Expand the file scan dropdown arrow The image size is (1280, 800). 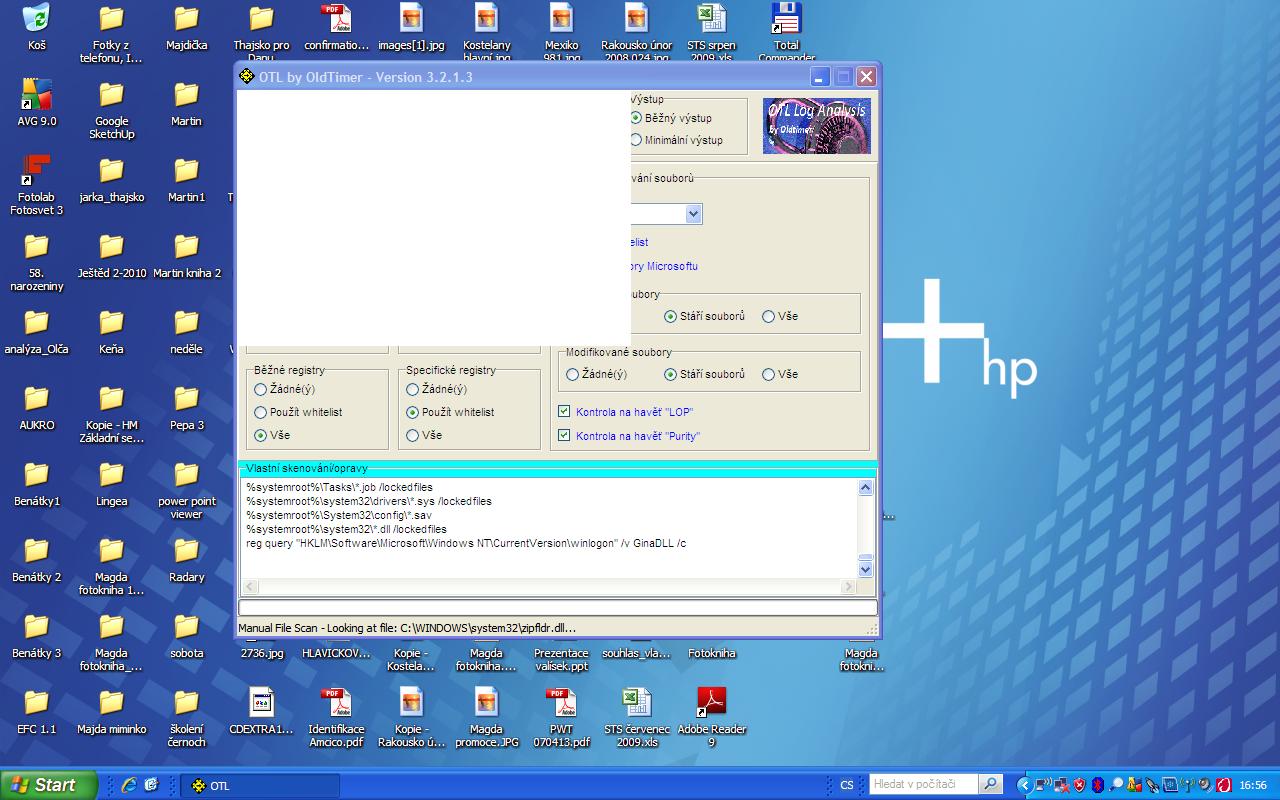click(693, 214)
